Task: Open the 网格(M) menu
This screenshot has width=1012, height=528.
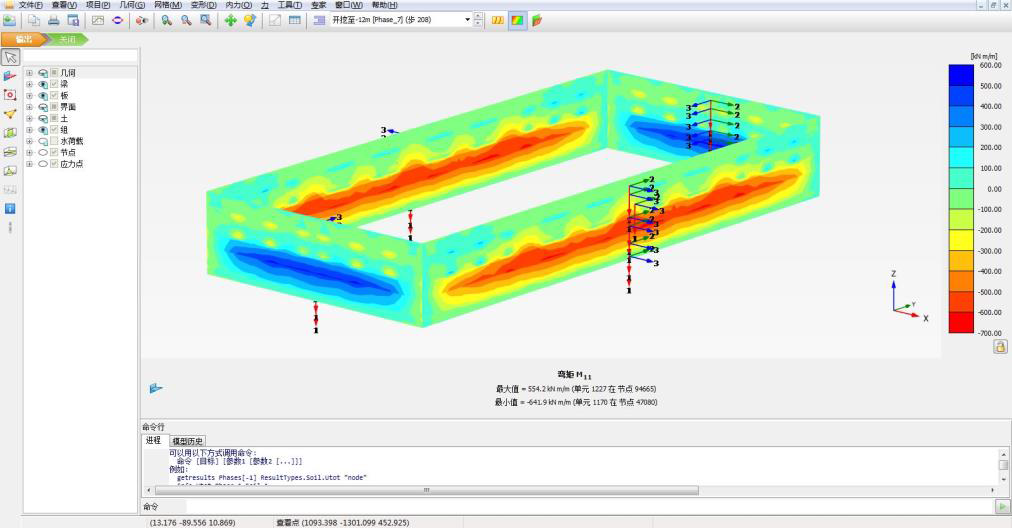Action: [x=168, y=5]
